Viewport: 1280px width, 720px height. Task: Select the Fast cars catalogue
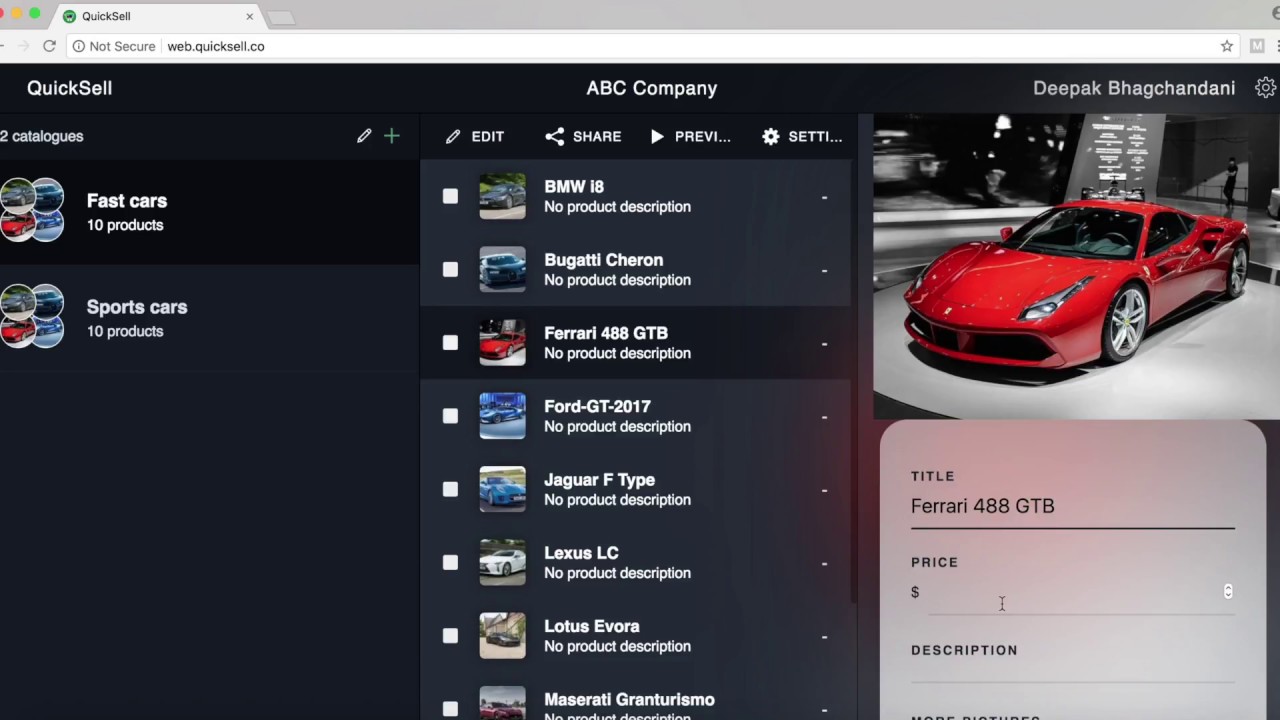[x=209, y=212]
